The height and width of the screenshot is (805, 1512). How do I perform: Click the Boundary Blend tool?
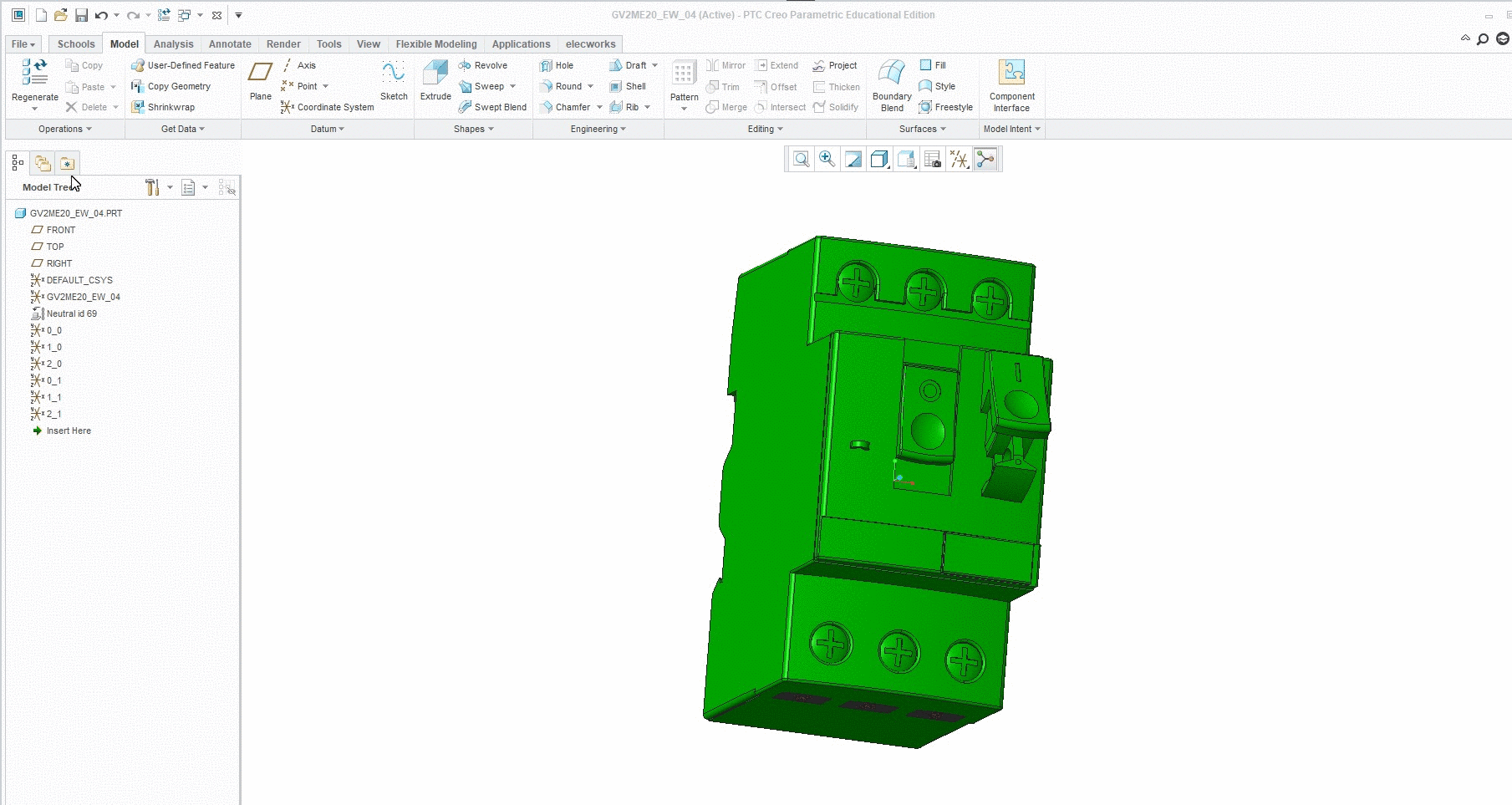892,85
